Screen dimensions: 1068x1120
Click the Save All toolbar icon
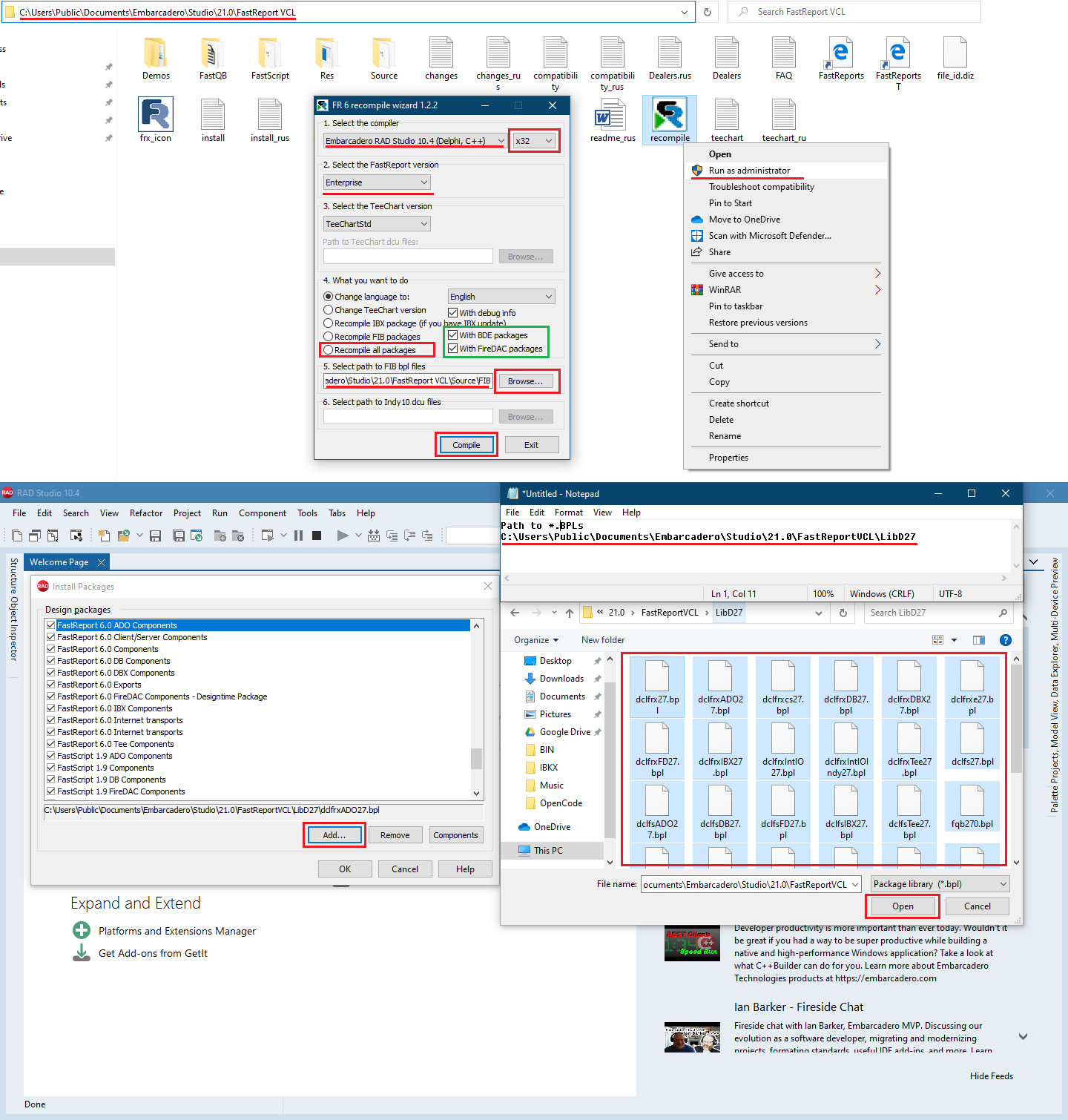click(179, 536)
